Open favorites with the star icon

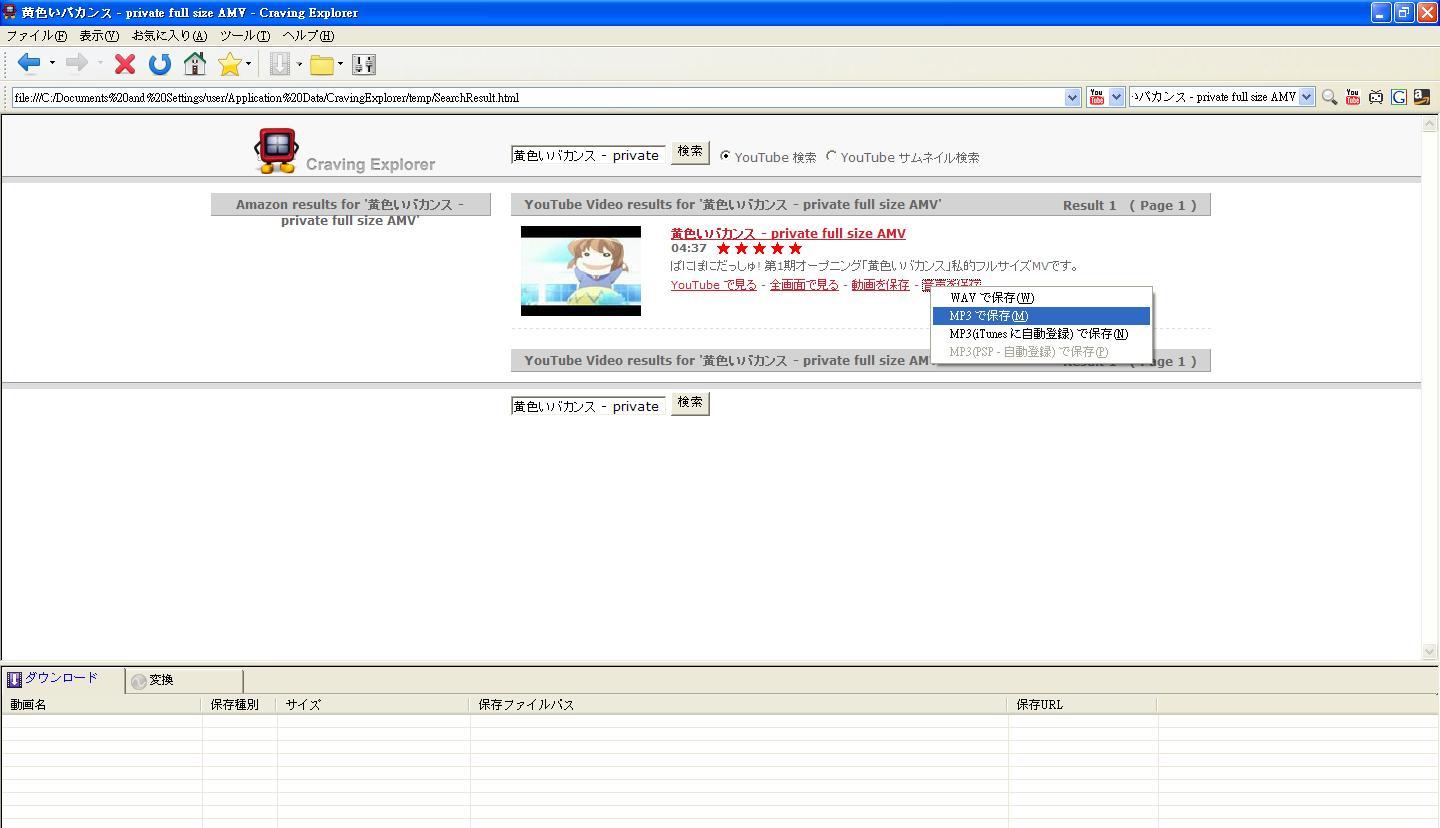coord(230,64)
